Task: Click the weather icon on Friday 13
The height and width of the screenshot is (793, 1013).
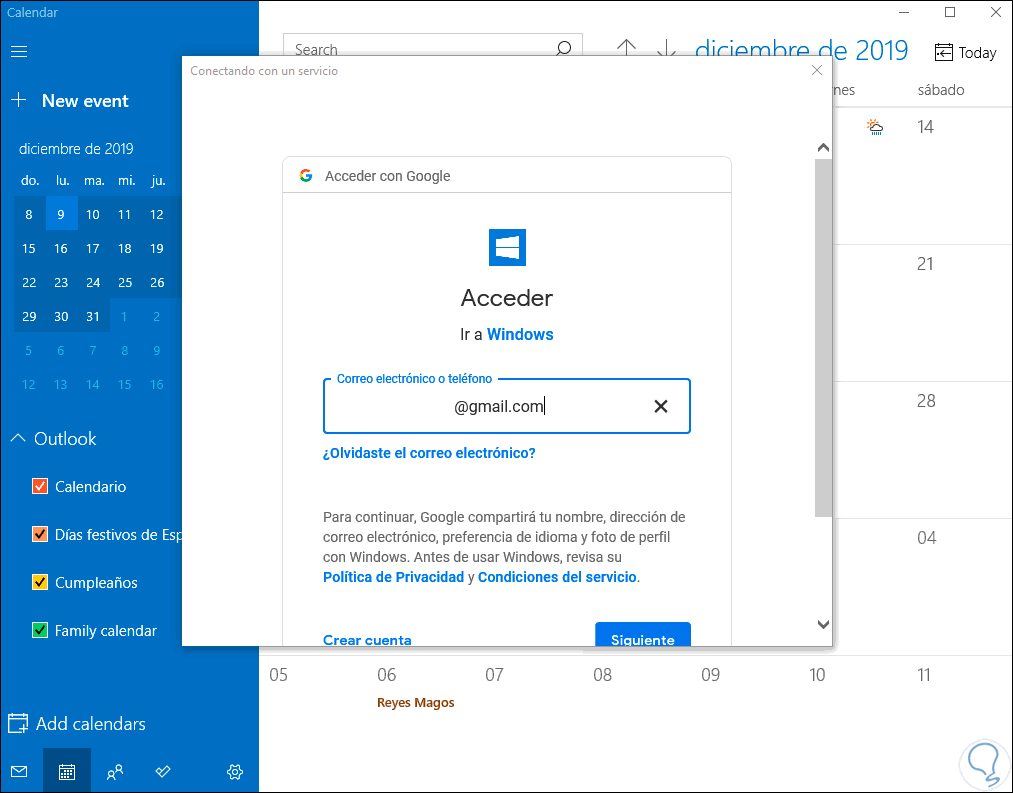Action: tap(875, 127)
